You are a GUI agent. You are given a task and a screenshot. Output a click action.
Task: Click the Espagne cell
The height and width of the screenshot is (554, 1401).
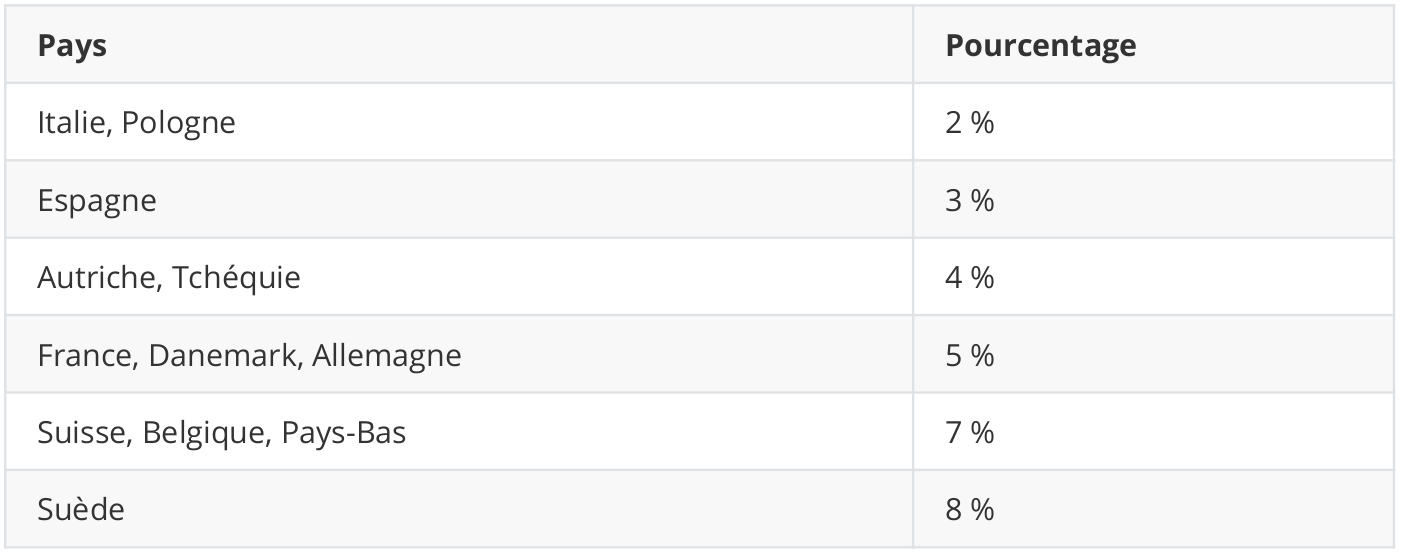point(97,200)
